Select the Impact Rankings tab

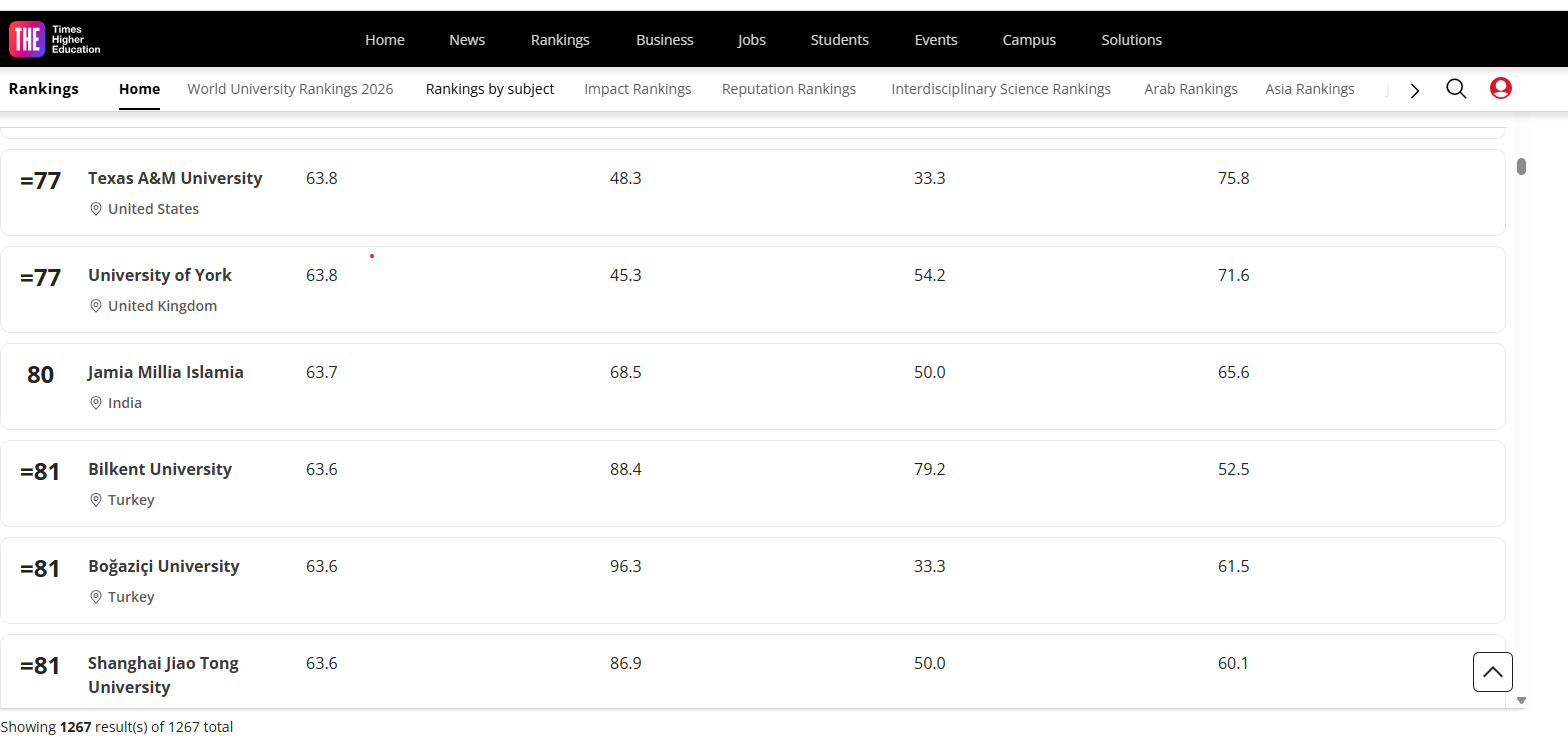(637, 89)
